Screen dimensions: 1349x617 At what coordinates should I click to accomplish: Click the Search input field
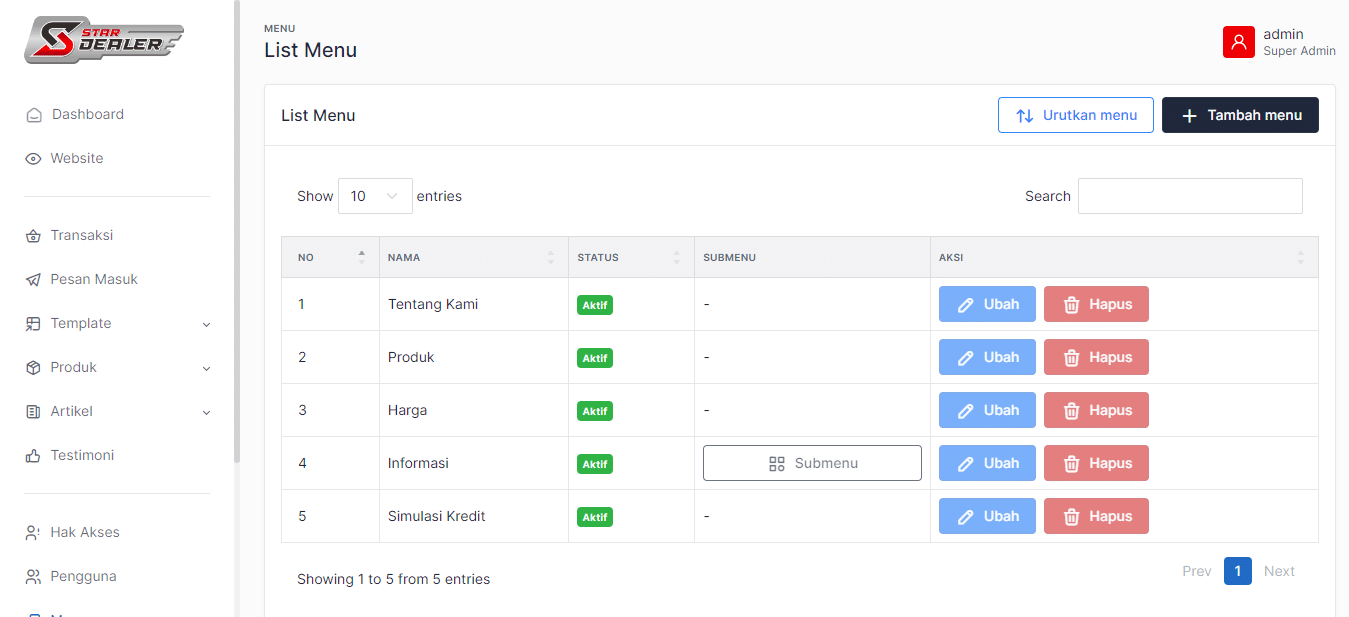1189,196
